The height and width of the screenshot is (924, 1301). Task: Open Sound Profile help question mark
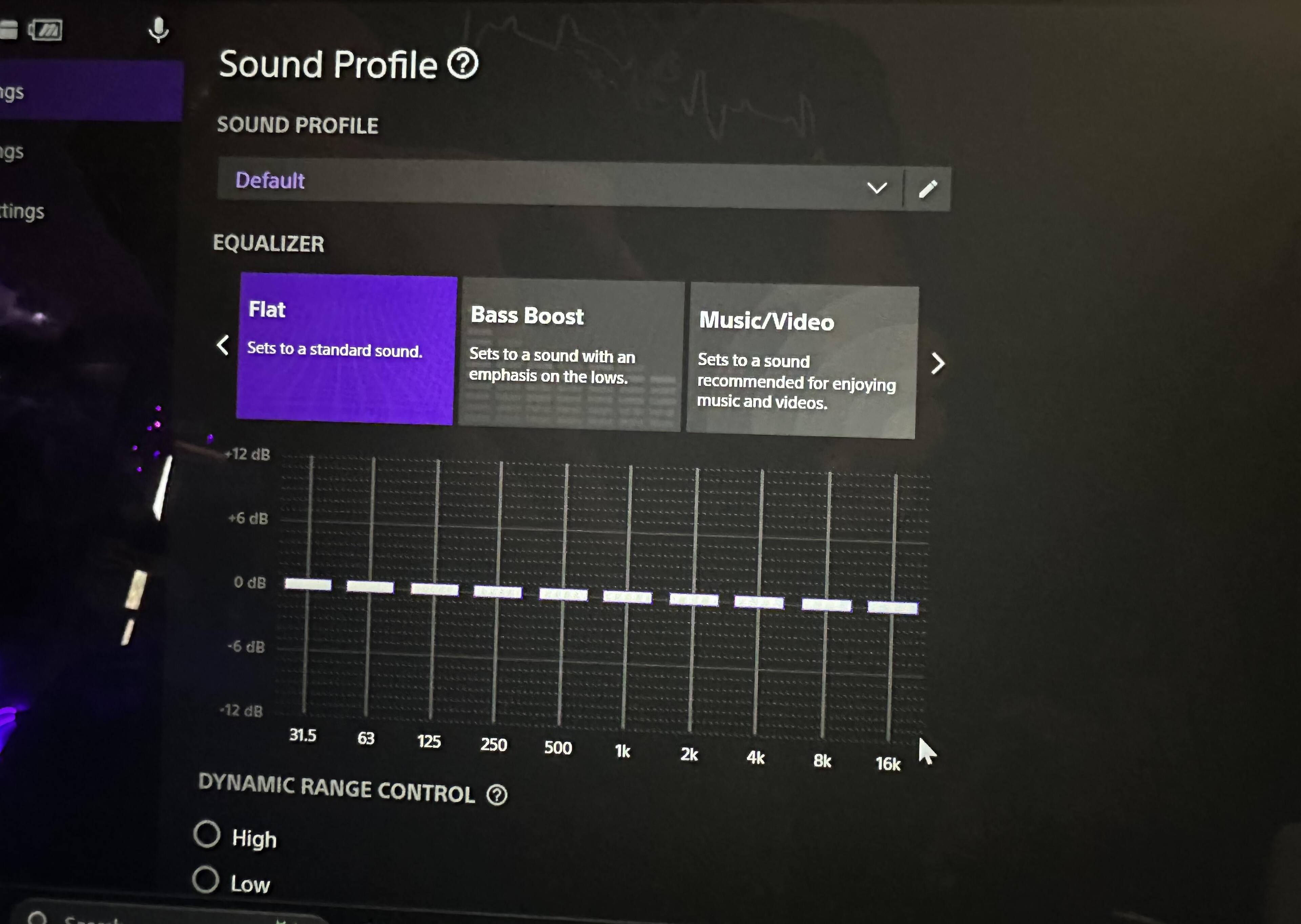point(462,64)
